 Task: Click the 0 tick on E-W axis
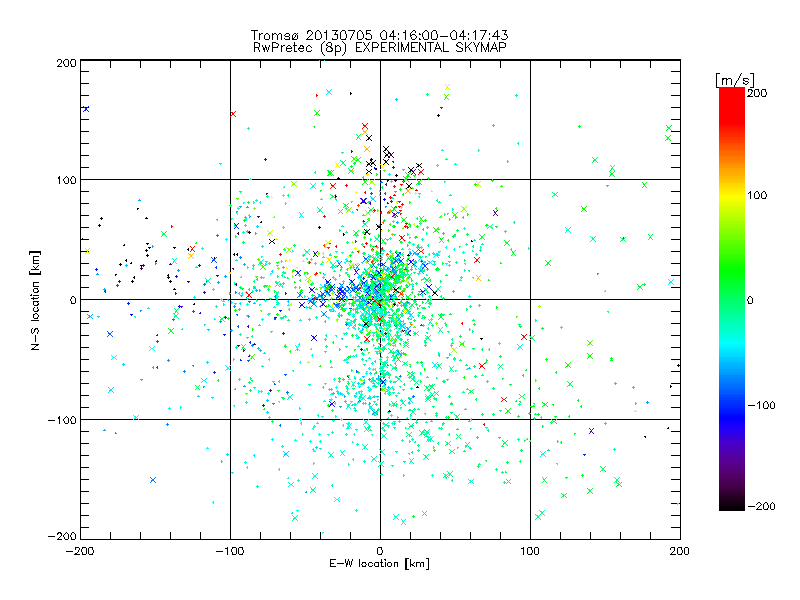pyautogui.click(x=380, y=551)
